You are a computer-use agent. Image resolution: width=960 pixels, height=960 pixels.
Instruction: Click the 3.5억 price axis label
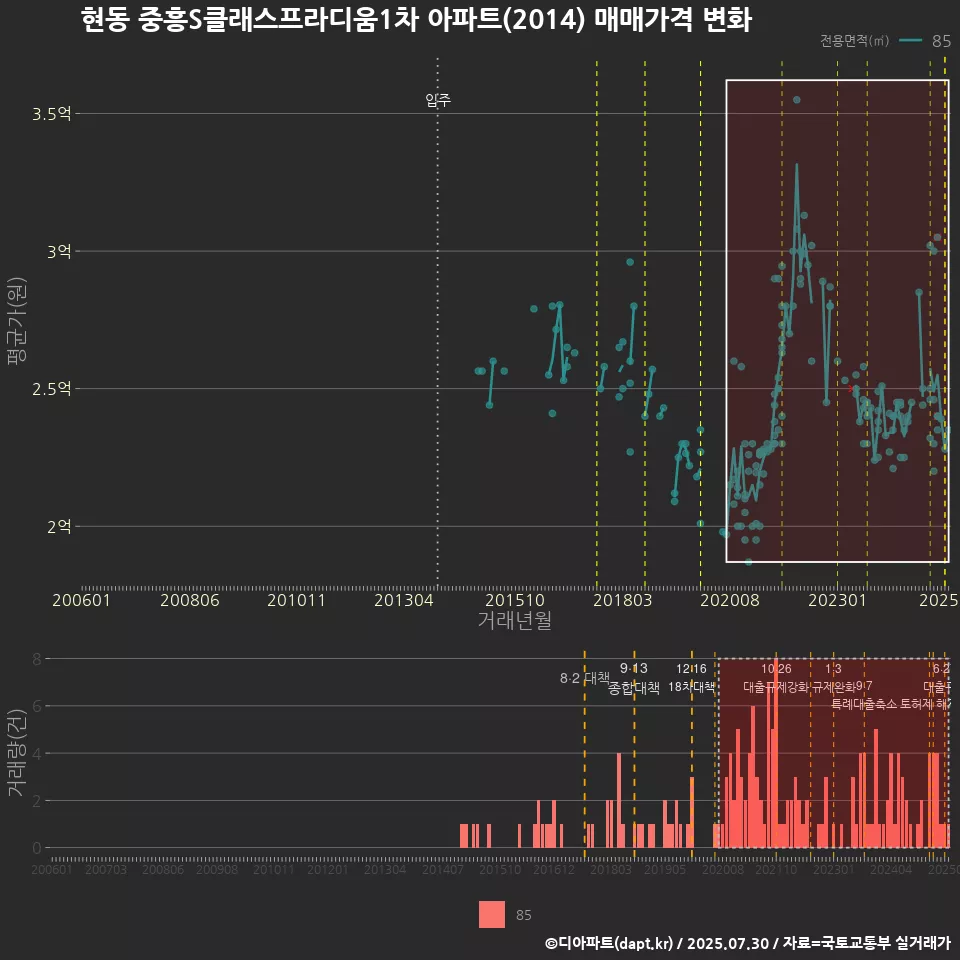pos(51,114)
